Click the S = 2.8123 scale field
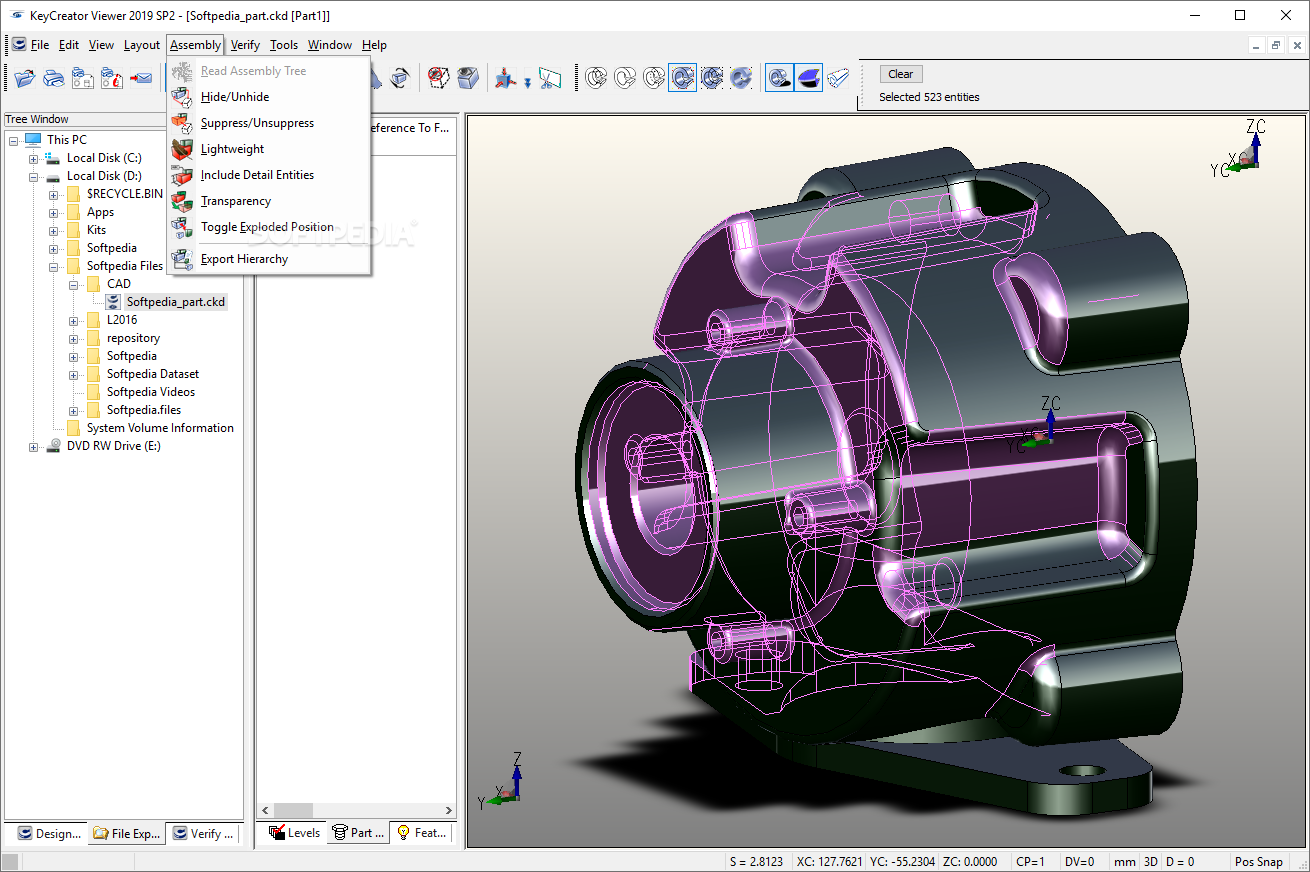 click(756, 862)
